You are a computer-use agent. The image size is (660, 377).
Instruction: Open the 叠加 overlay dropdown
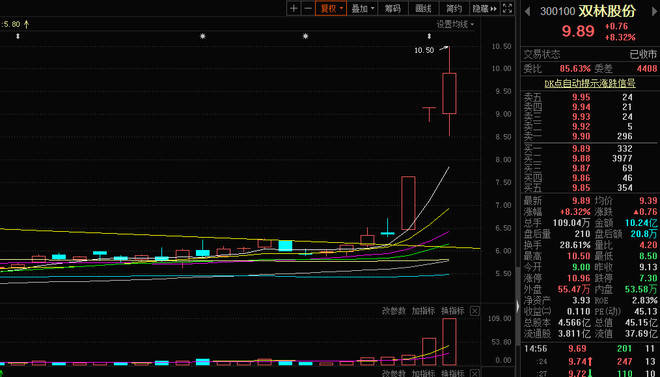coord(362,8)
